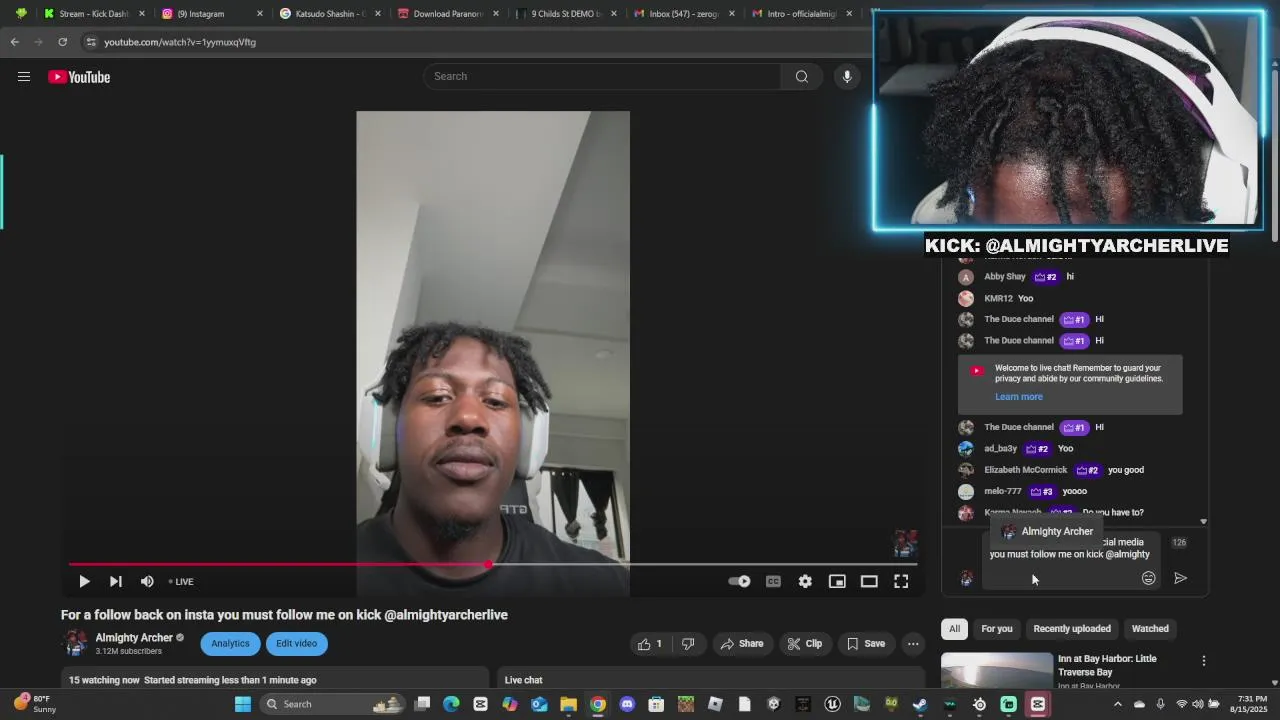
Task: Save the video to a playlist
Action: (866, 644)
